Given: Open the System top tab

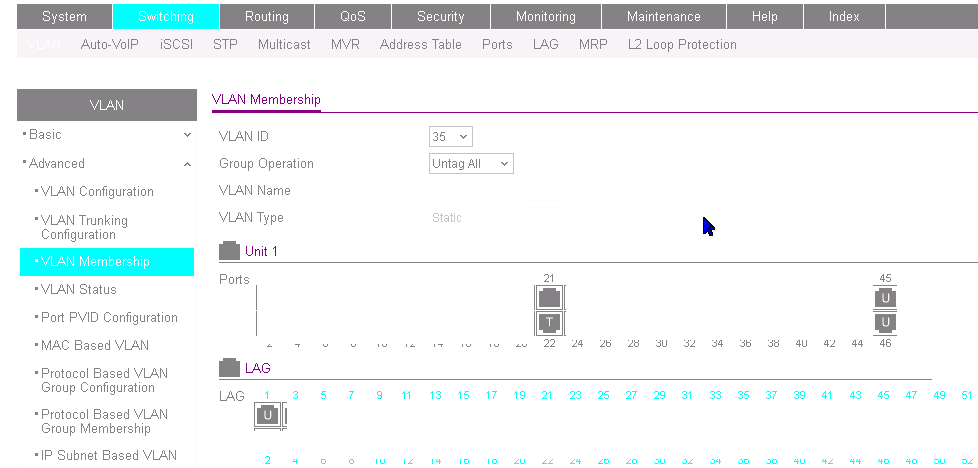Looking at the screenshot, I should pyautogui.click(x=64, y=17).
